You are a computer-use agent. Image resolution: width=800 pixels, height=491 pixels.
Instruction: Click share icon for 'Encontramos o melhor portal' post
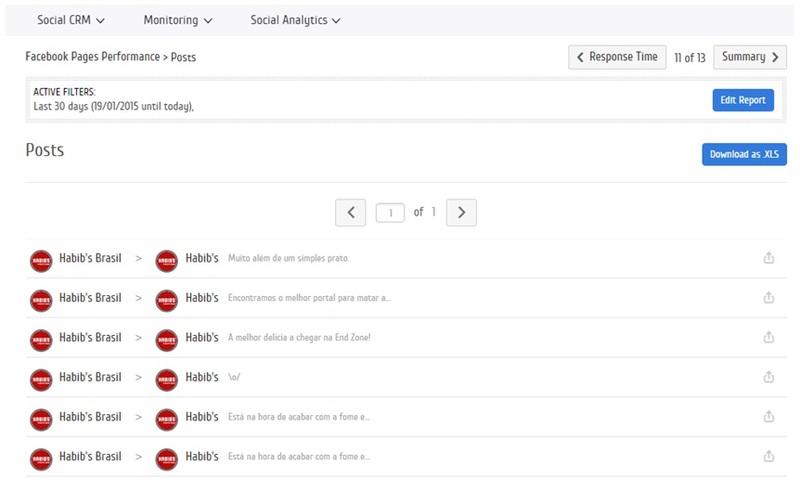pos(768,298)
